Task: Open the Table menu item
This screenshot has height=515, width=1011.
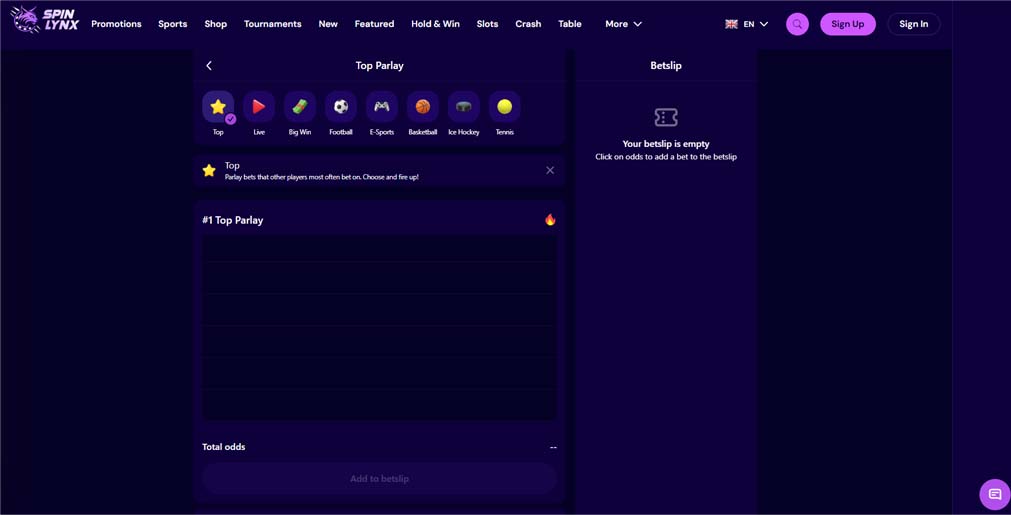Action: pyautogui.click(x=570, y=24)
